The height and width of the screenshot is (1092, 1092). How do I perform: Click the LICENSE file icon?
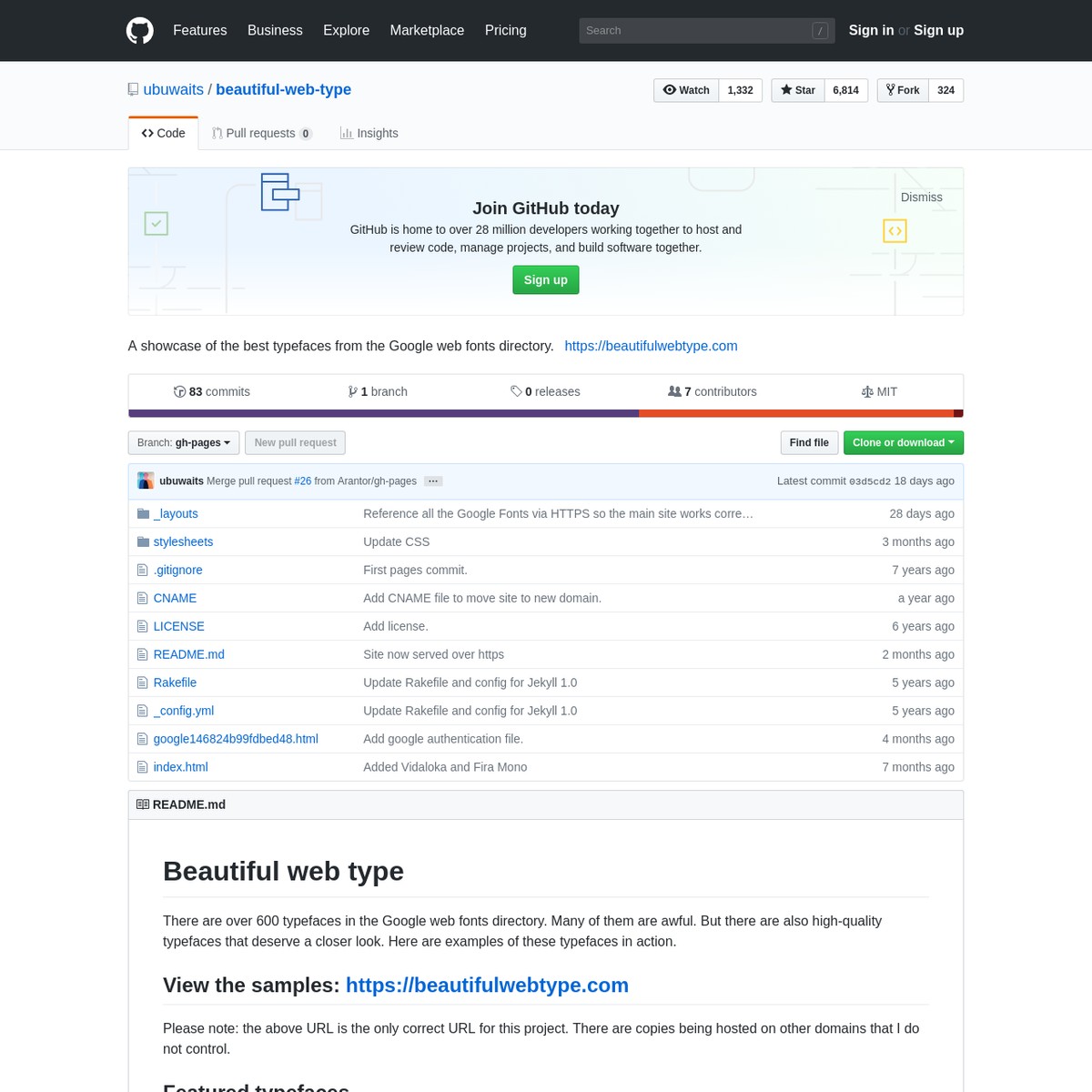[x=142, y=627]
